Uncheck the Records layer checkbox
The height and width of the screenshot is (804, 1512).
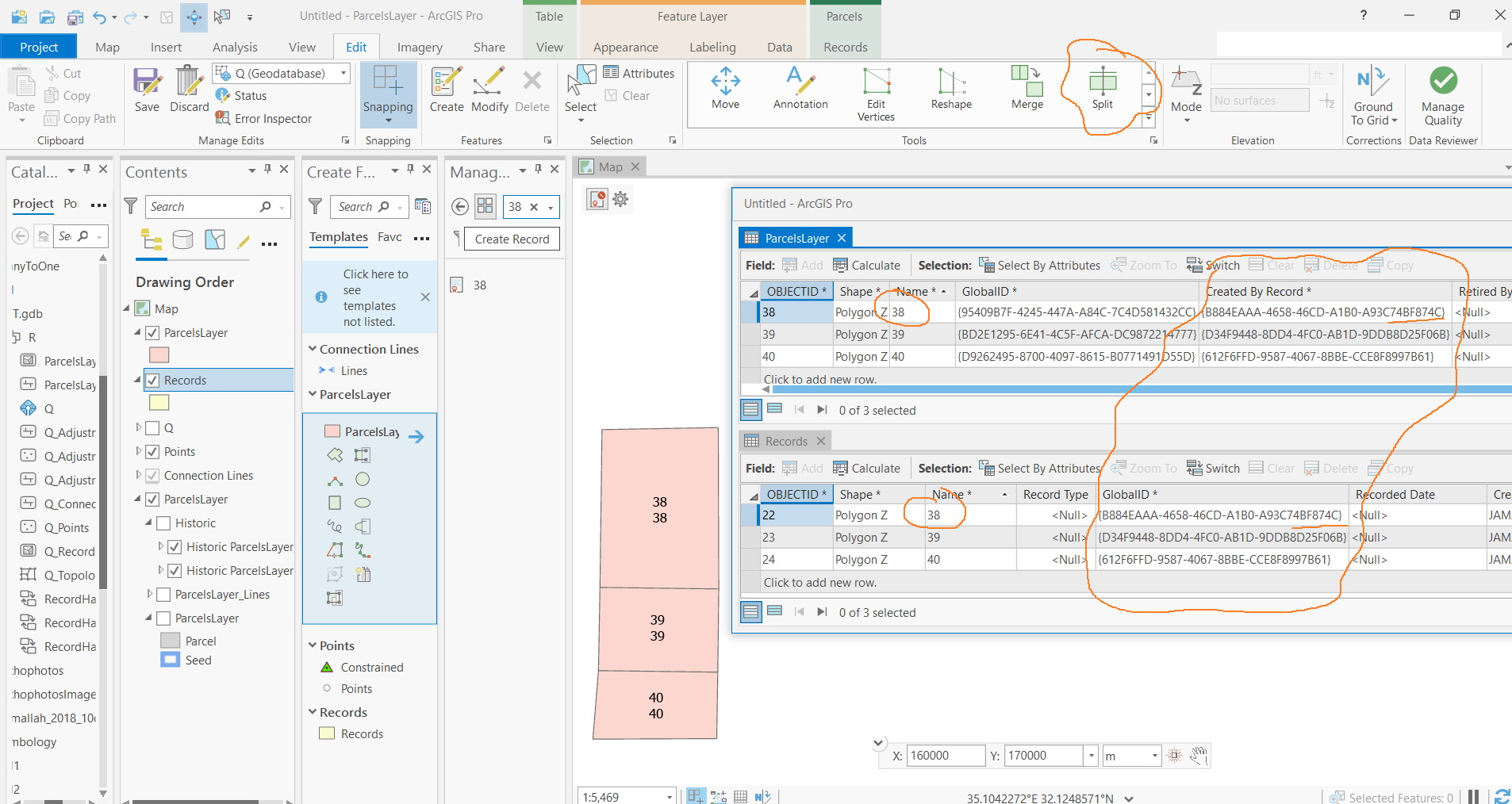pyautogui.click(x=152, y=381)
